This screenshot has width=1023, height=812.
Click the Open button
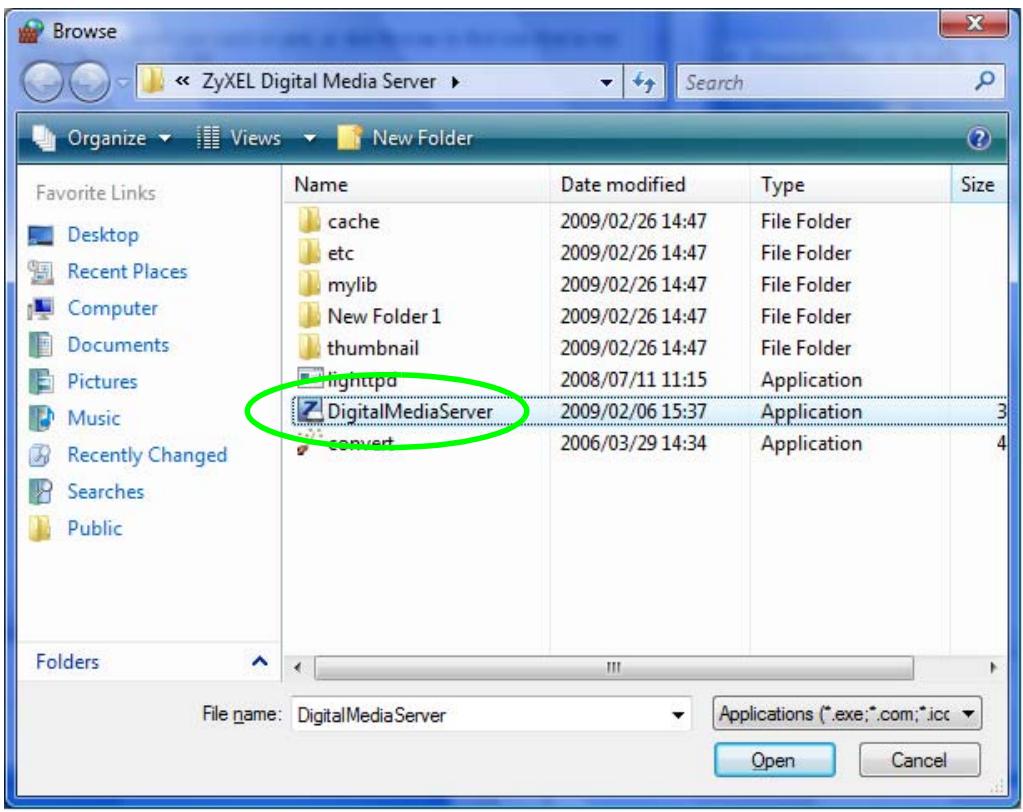(x=774, y=760)
